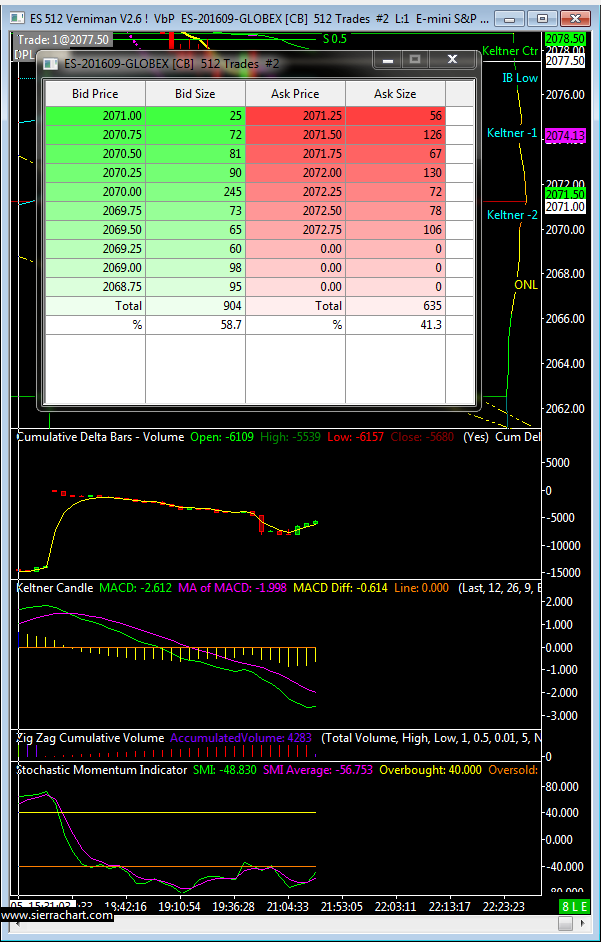
Task: Maximize the ES 512 Verniman chart window
Action: click(x=543, y=18)
